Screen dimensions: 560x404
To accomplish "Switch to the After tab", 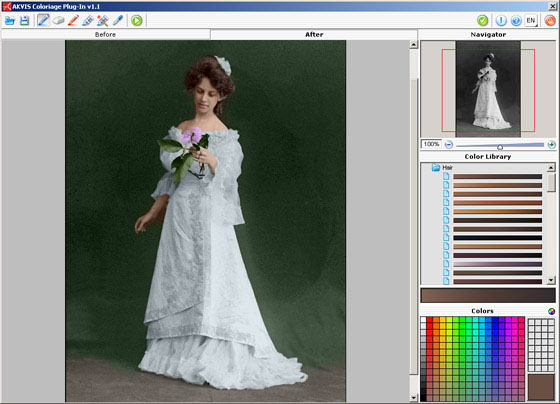I will point(314,35).
